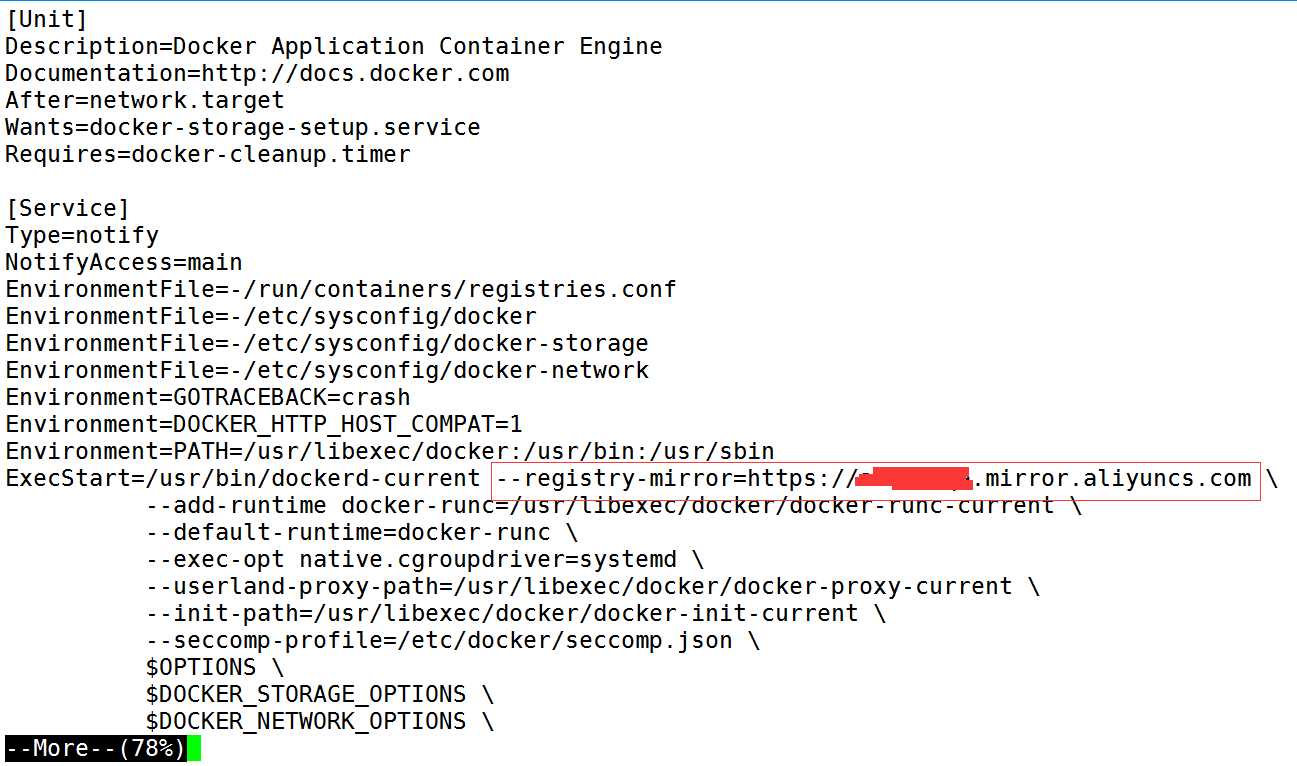Click the Documentation=http://docs.docker.com line

257,73
